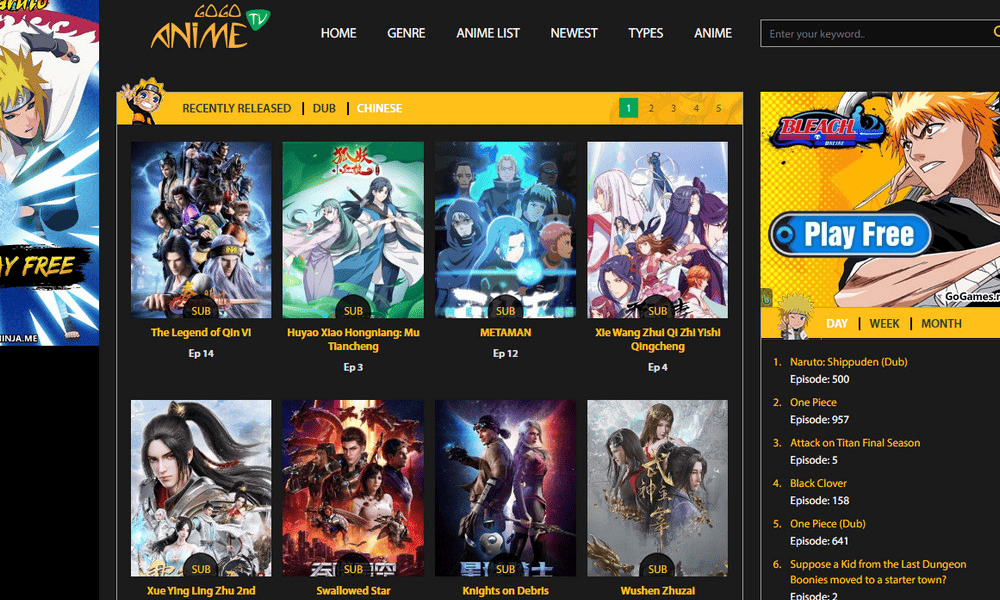
Task: Click The Legend of Qin VI title link
Action: (x=201, y=332)
